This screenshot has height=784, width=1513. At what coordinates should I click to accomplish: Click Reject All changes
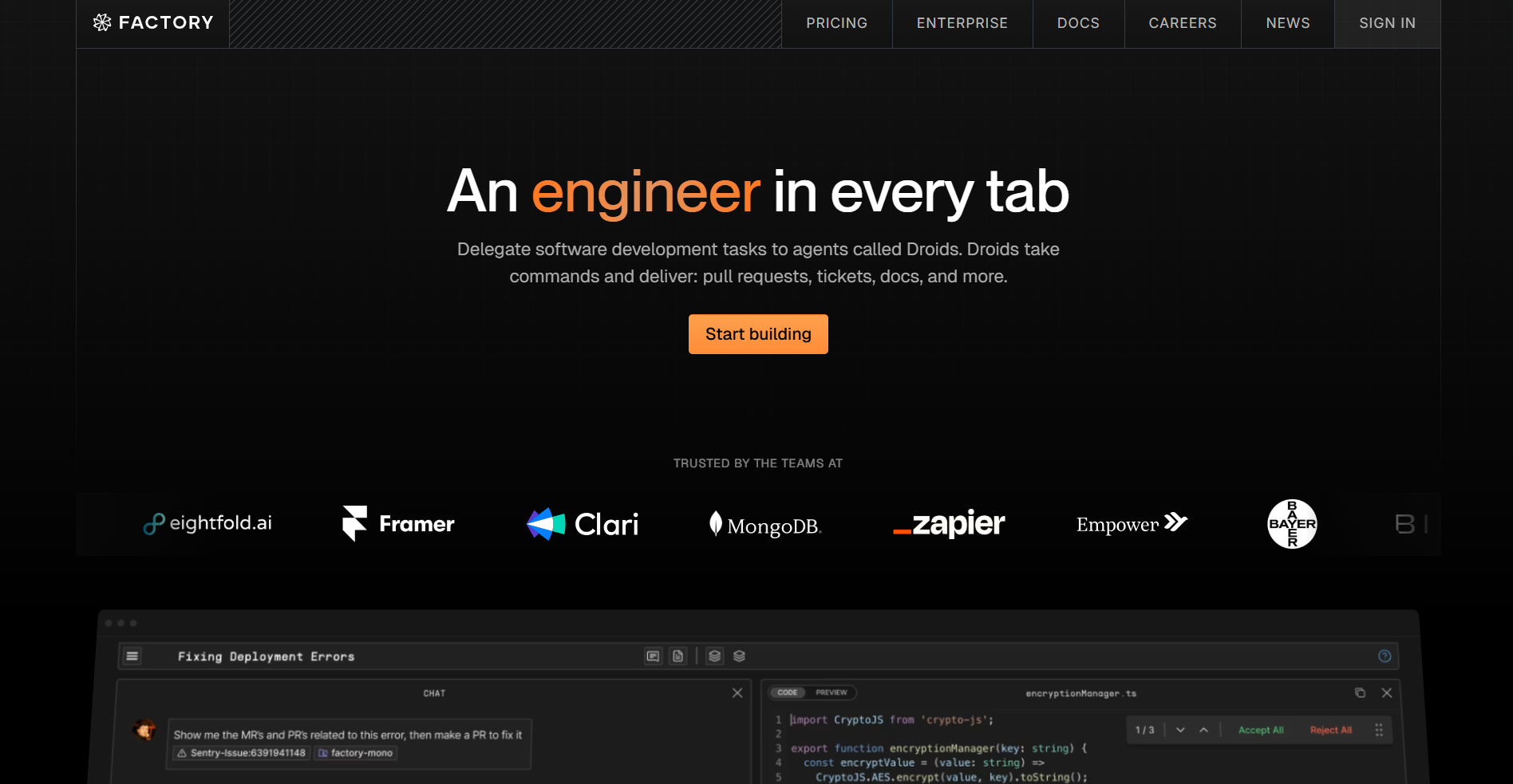pos(1331,730)
